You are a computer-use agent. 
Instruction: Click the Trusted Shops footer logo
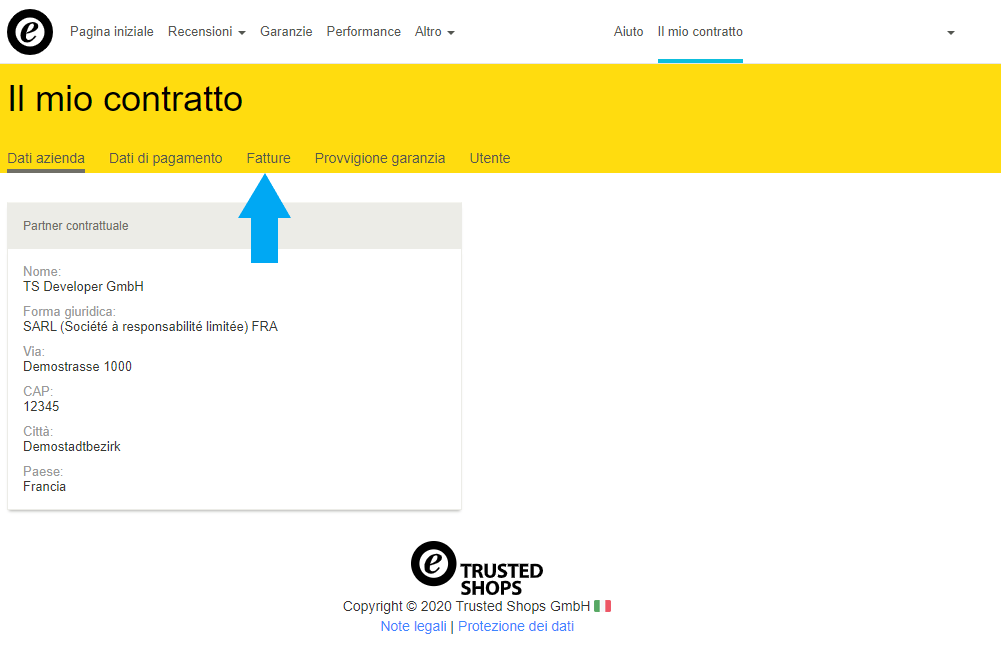477,568
